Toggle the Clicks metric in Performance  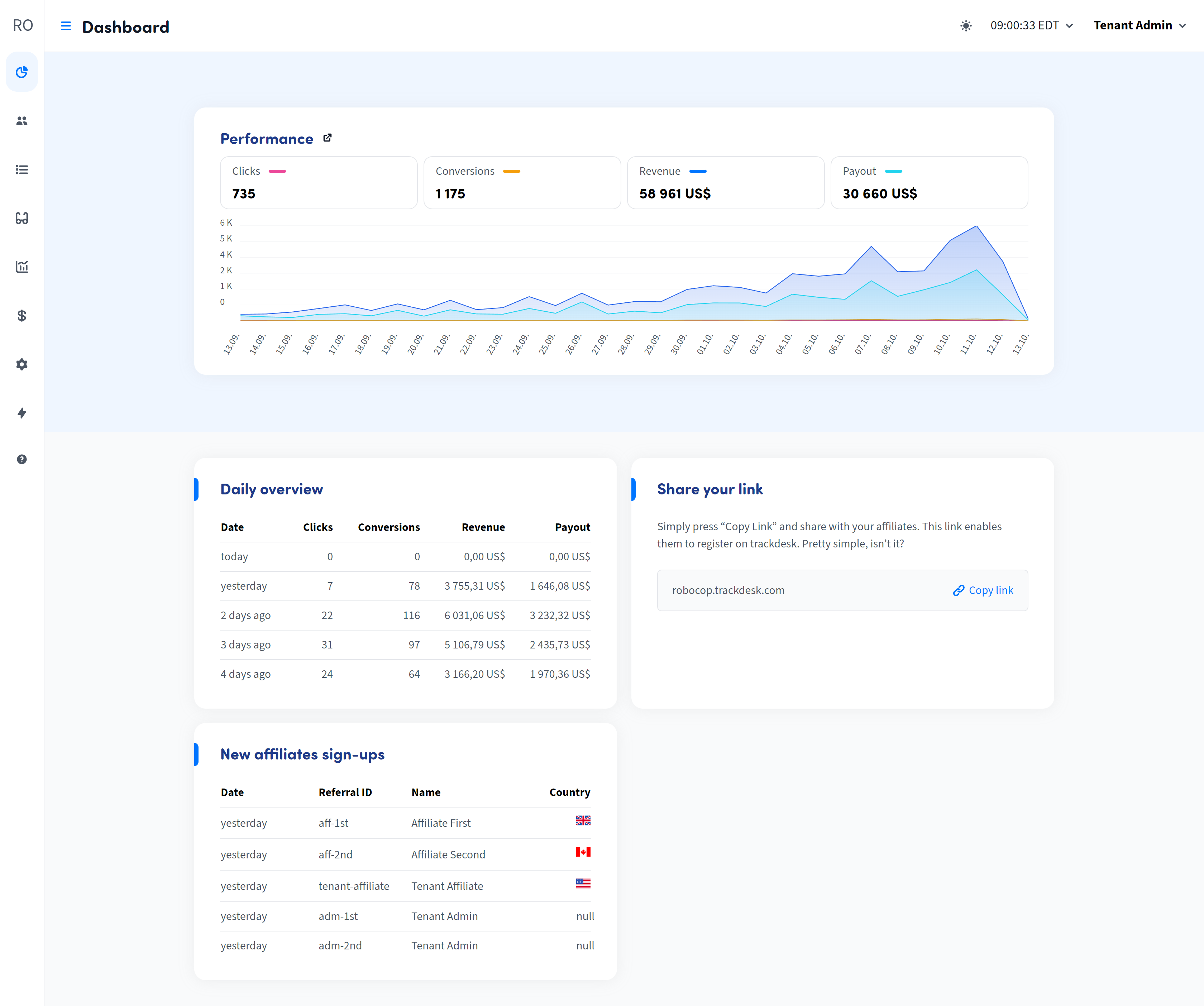coord(318,182)
